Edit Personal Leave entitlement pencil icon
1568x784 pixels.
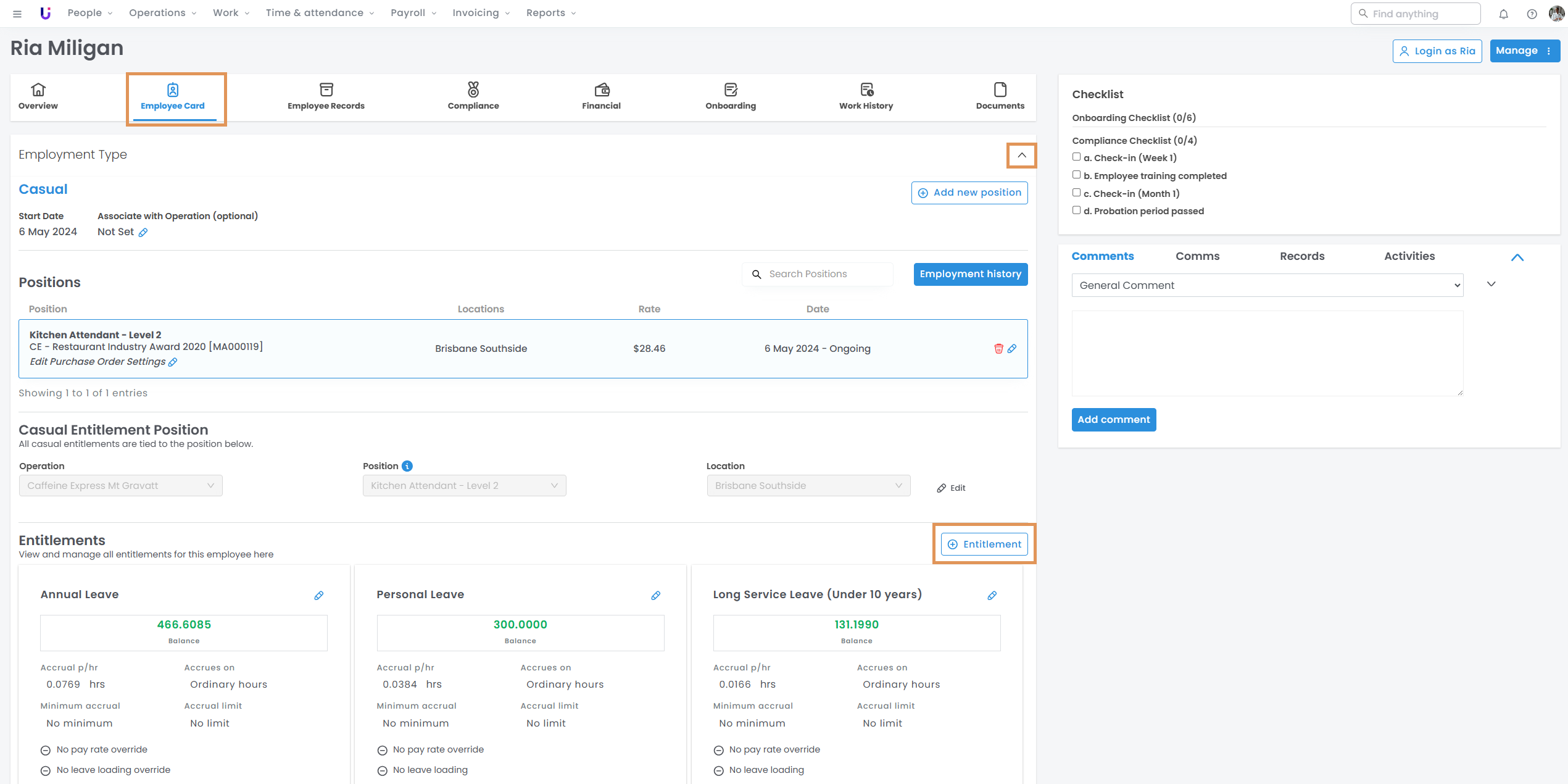click(655, 596)
